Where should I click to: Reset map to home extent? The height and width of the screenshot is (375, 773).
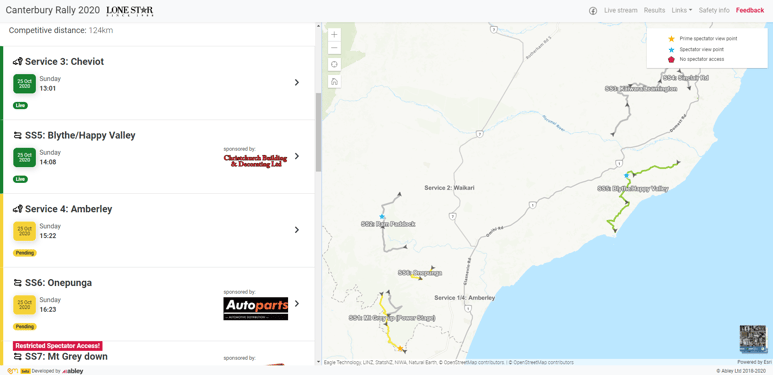tap(334, 82)
